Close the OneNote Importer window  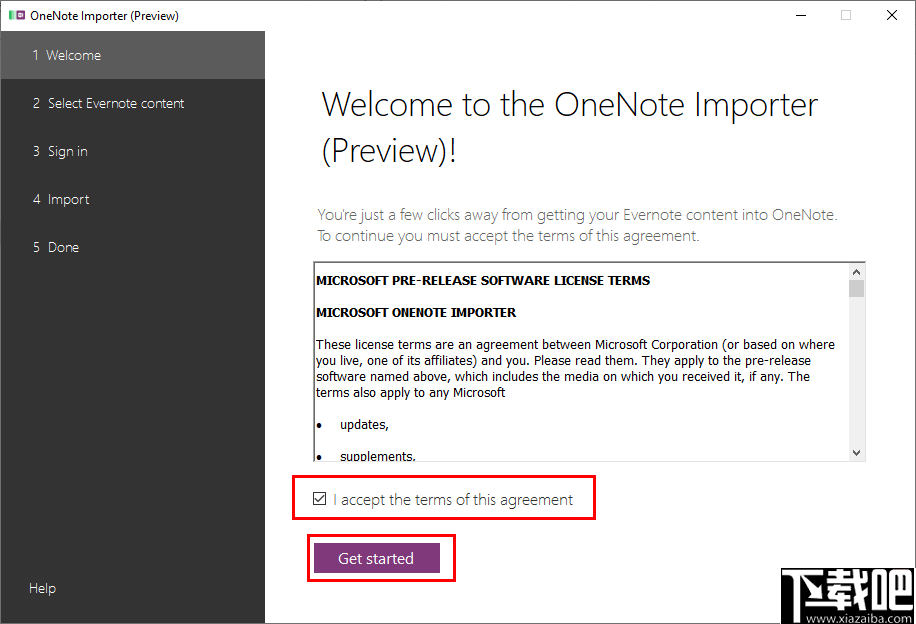pos(891,15)
